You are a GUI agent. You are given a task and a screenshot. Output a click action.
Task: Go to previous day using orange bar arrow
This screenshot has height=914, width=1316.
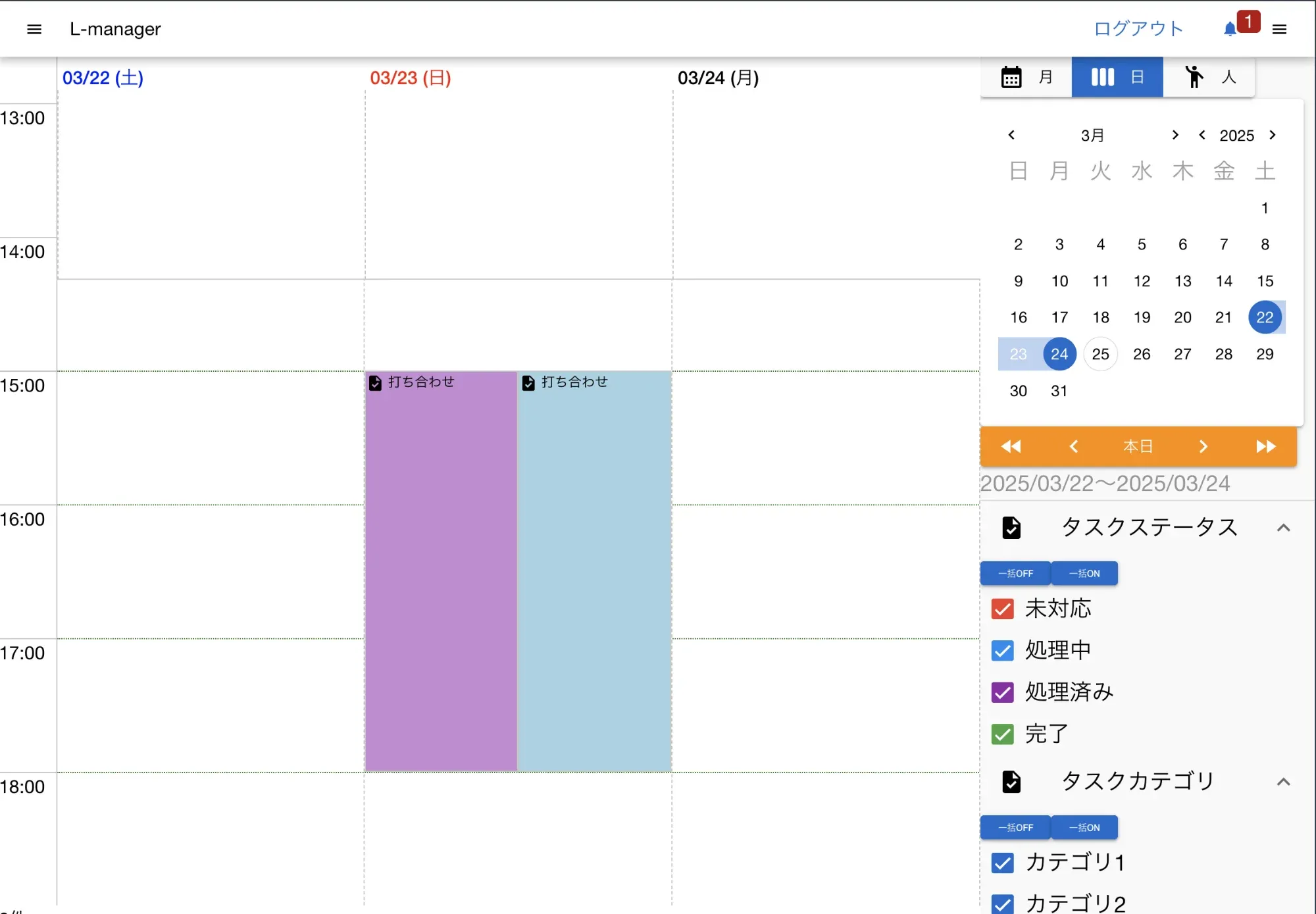(1074, 447)
